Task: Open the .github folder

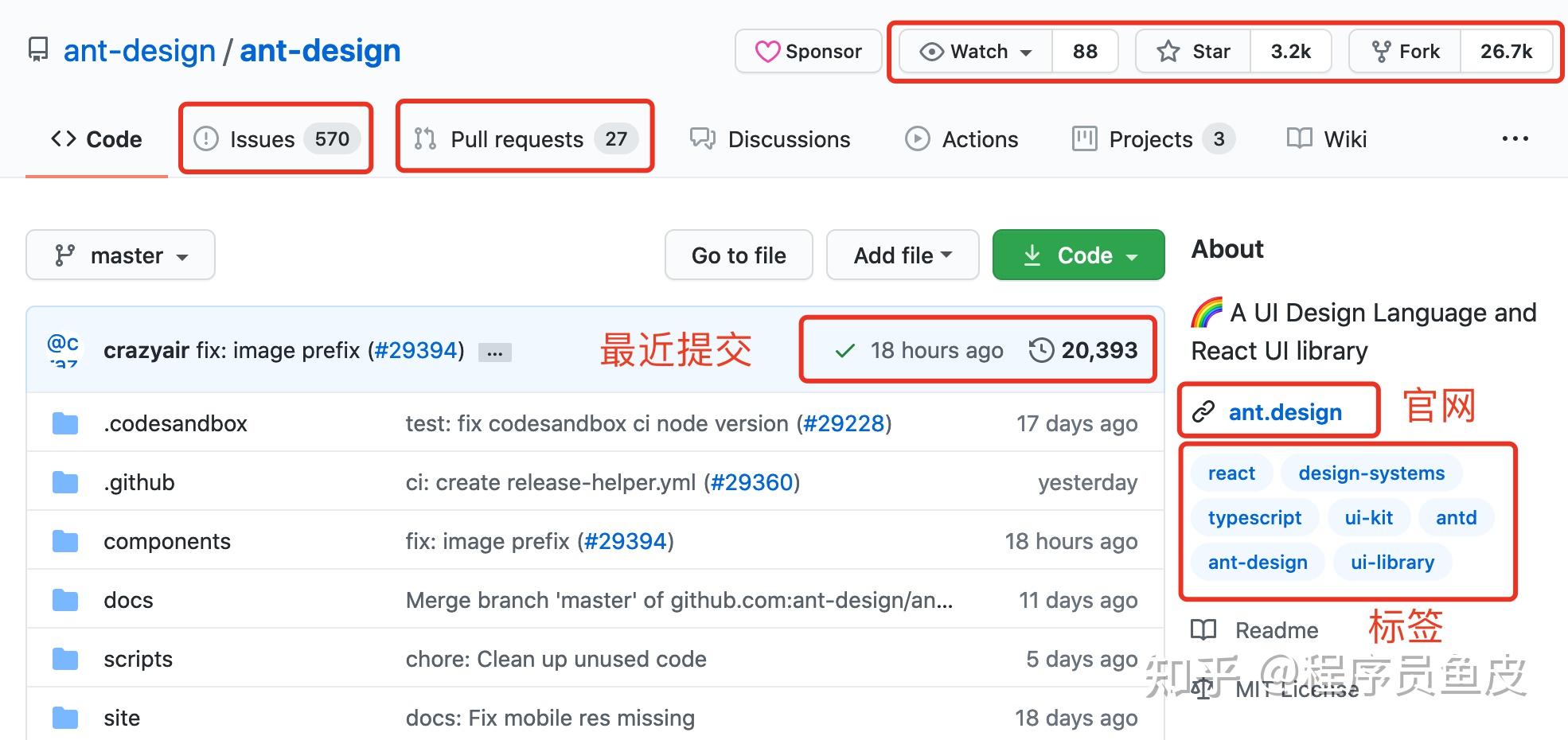Action: tap(139, 482)
